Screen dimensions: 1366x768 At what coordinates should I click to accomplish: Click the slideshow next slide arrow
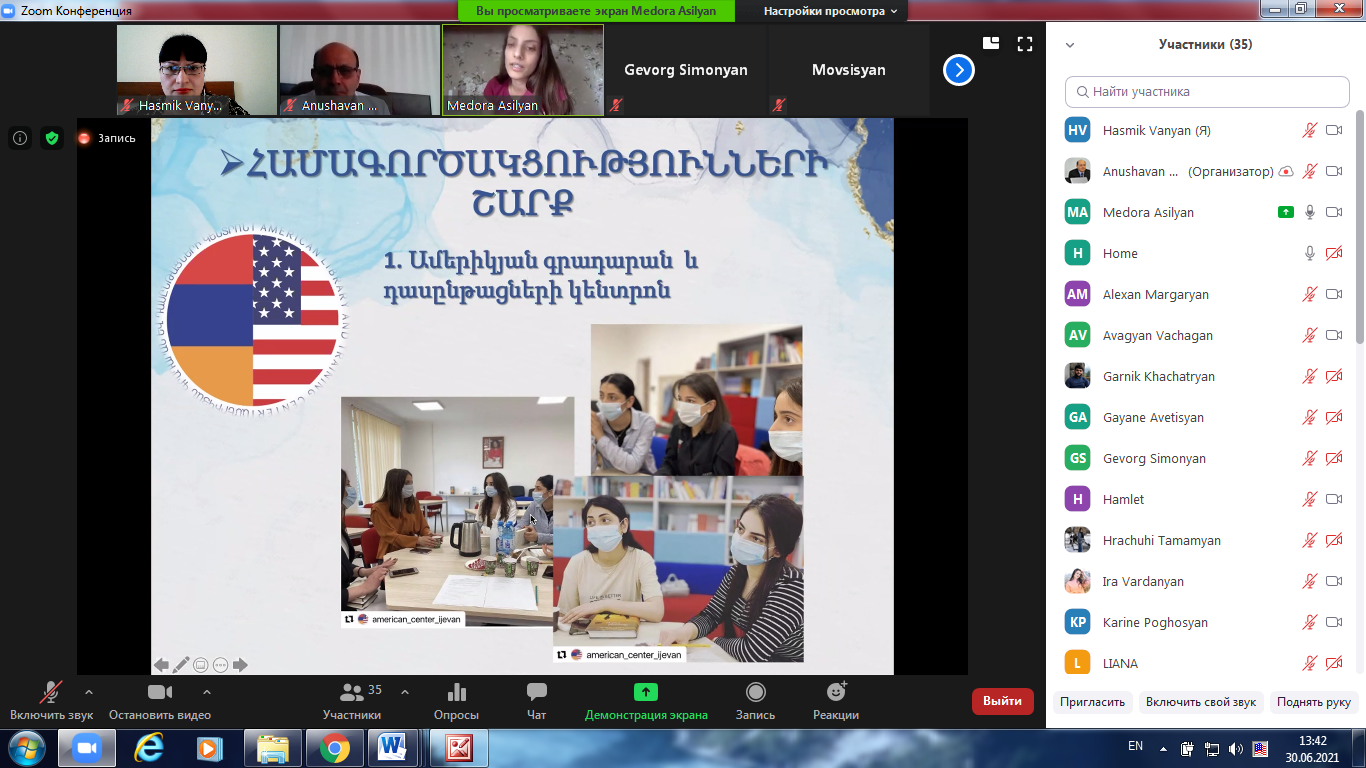(240, 664)
